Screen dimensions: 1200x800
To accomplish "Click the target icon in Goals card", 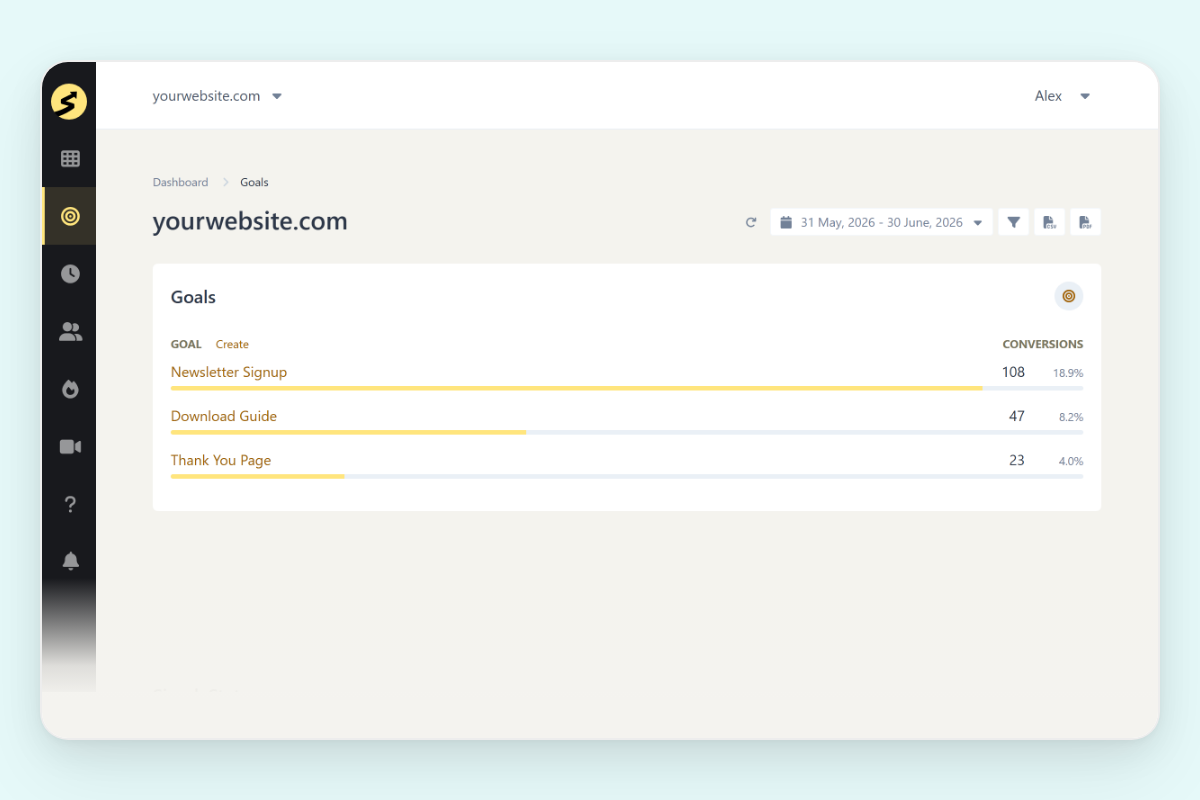I will pos(1068,296).
